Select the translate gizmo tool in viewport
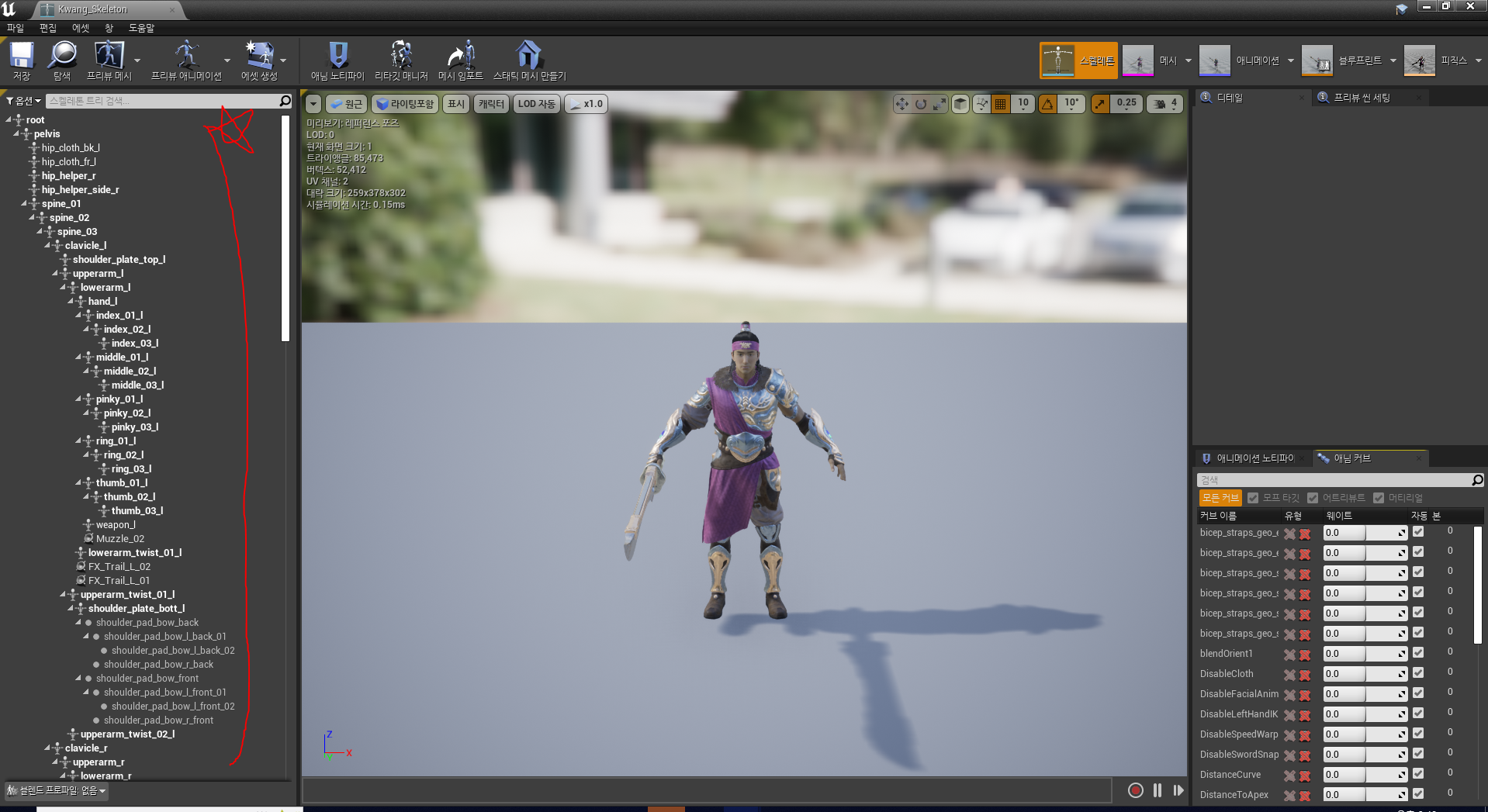Screen dimensions: 1488x812 (901, 104)
